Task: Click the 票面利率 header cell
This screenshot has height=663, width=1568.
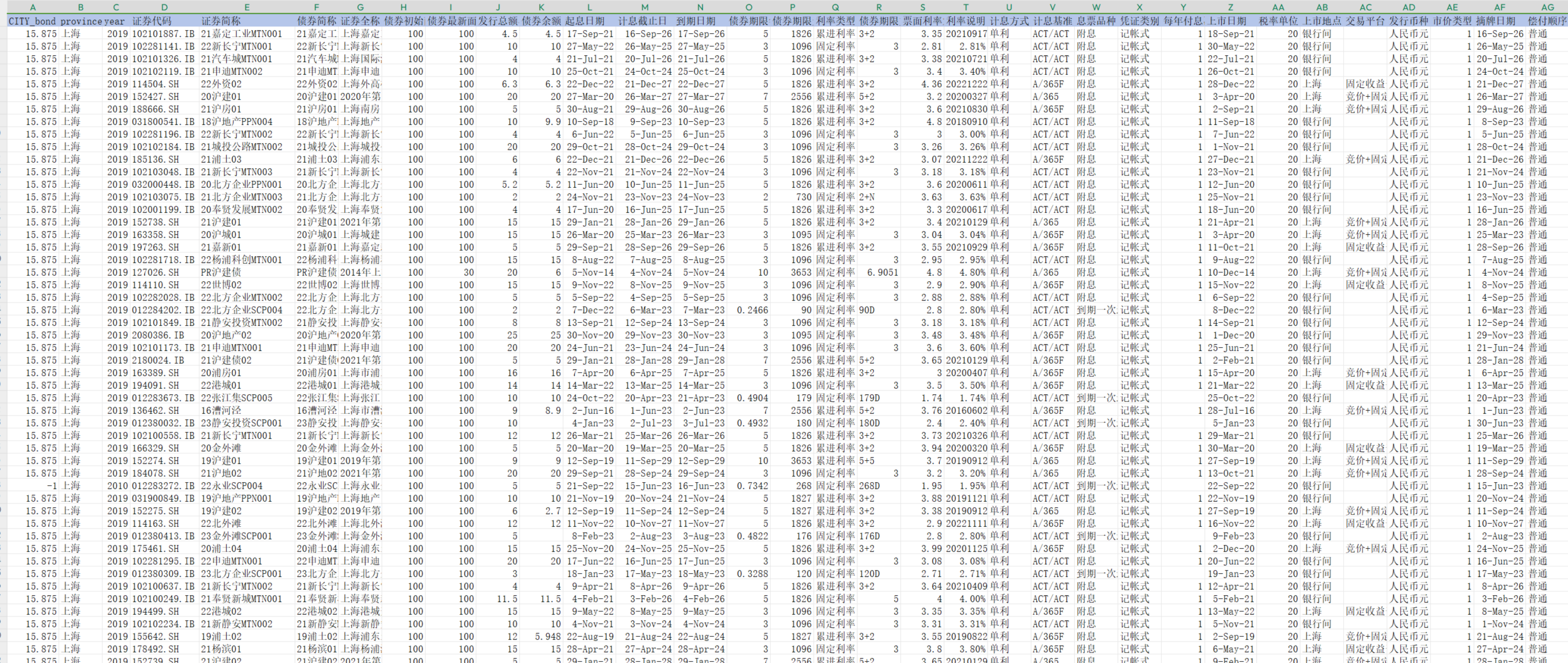Action: coord(923,21)
